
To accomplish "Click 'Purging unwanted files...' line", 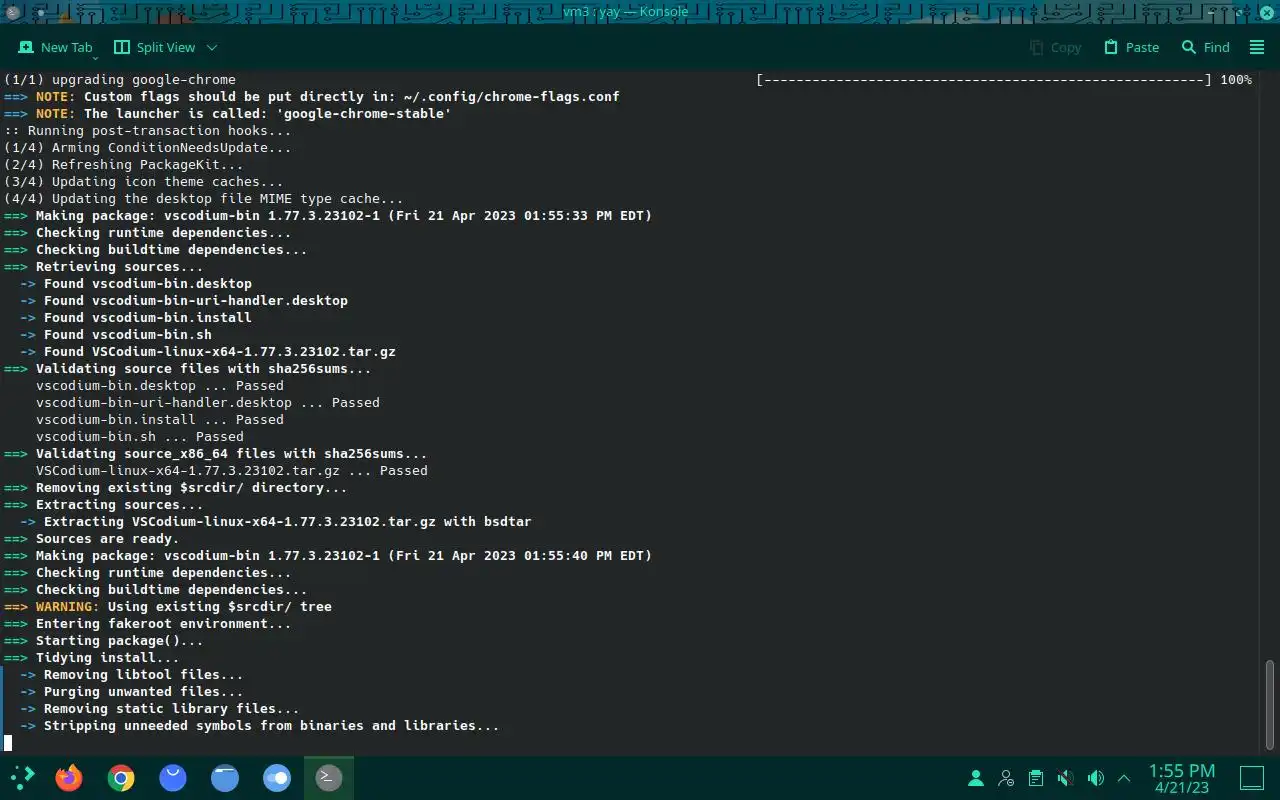I will pos(131,692).
